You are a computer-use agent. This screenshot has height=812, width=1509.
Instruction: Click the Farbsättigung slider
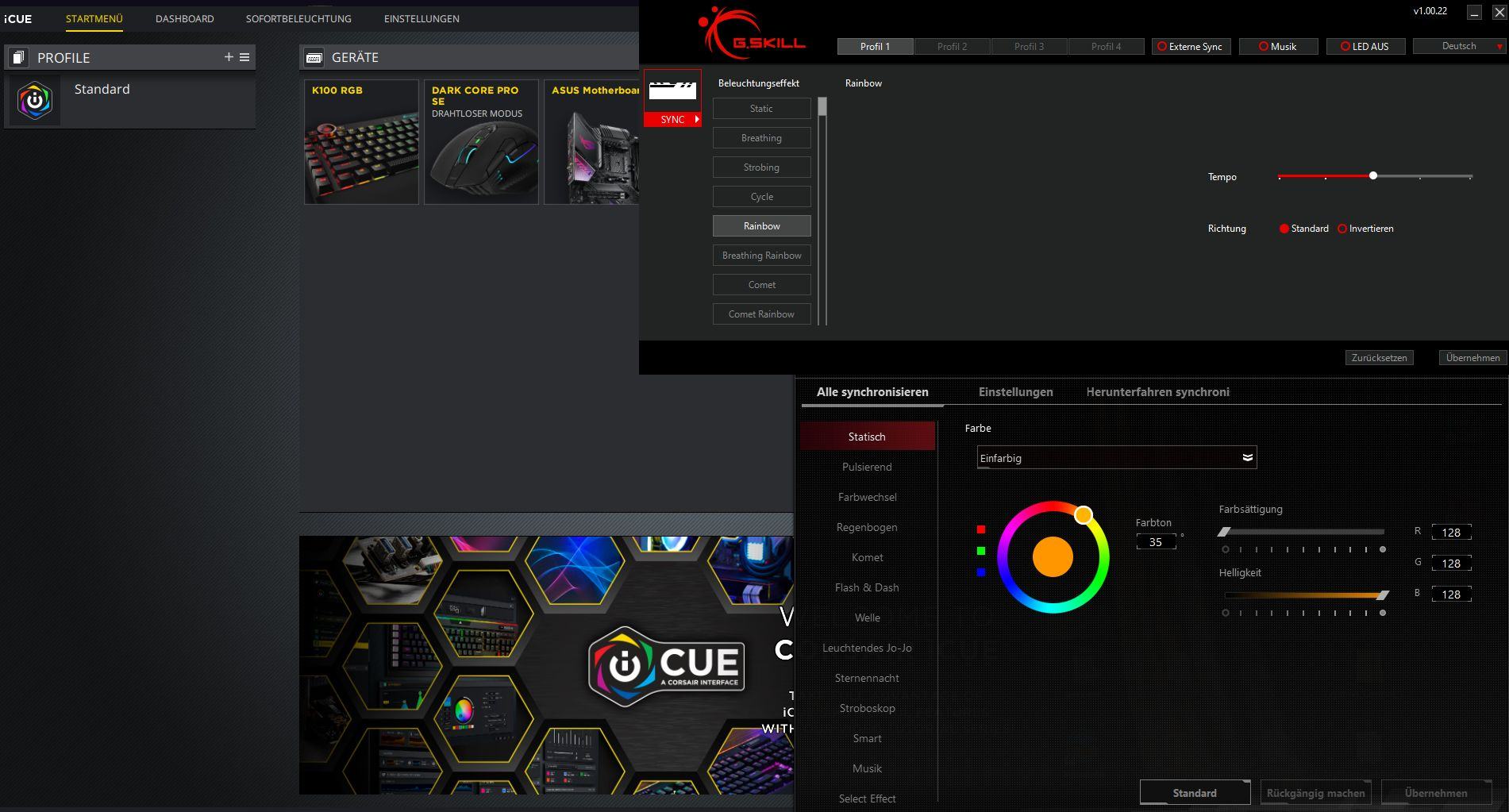[x=1303, y=532]
